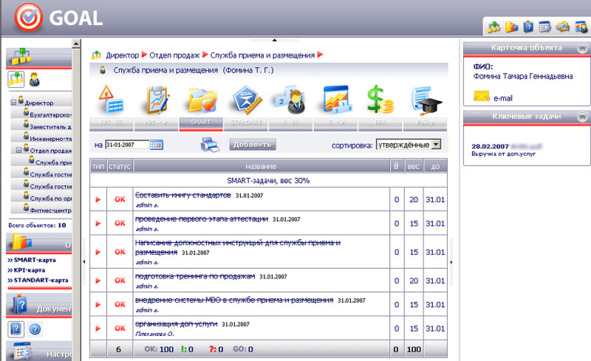Open the help book icon in top toolbar

(x=528, y=27)
